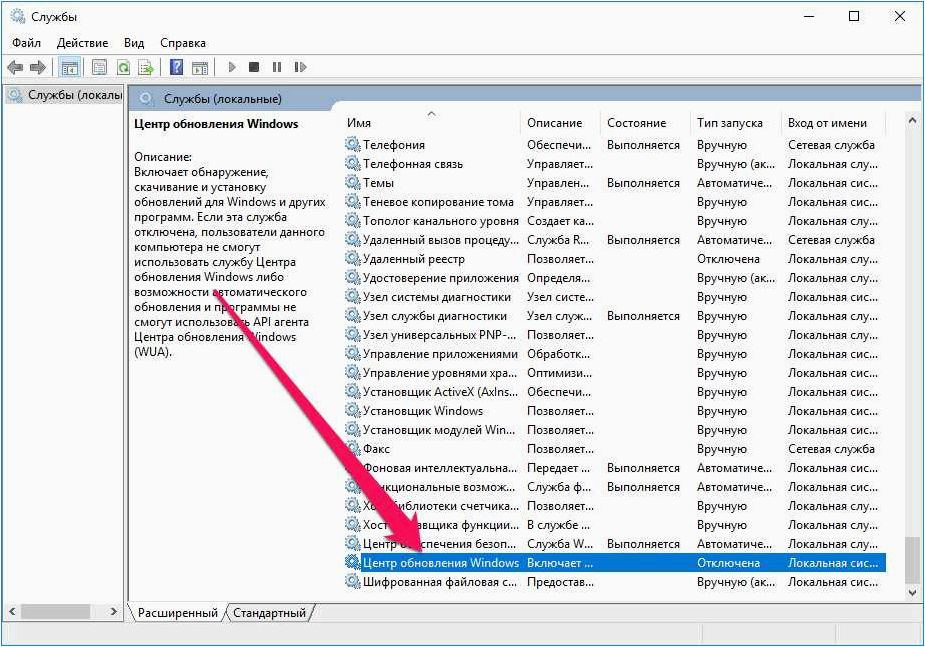Image resolution: width=925 pixels, height=647 pixels.
Task: Click gear icon of Шифрованная файловая с... row
Action: 353,582
